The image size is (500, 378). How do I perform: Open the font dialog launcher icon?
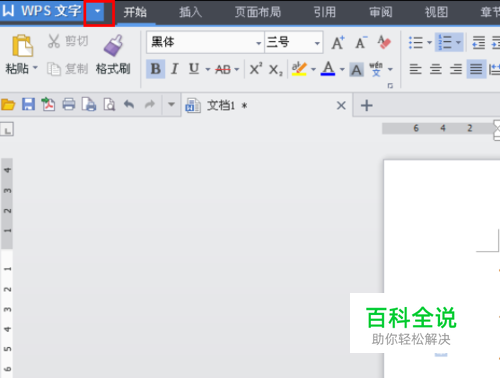click(390, 86)
